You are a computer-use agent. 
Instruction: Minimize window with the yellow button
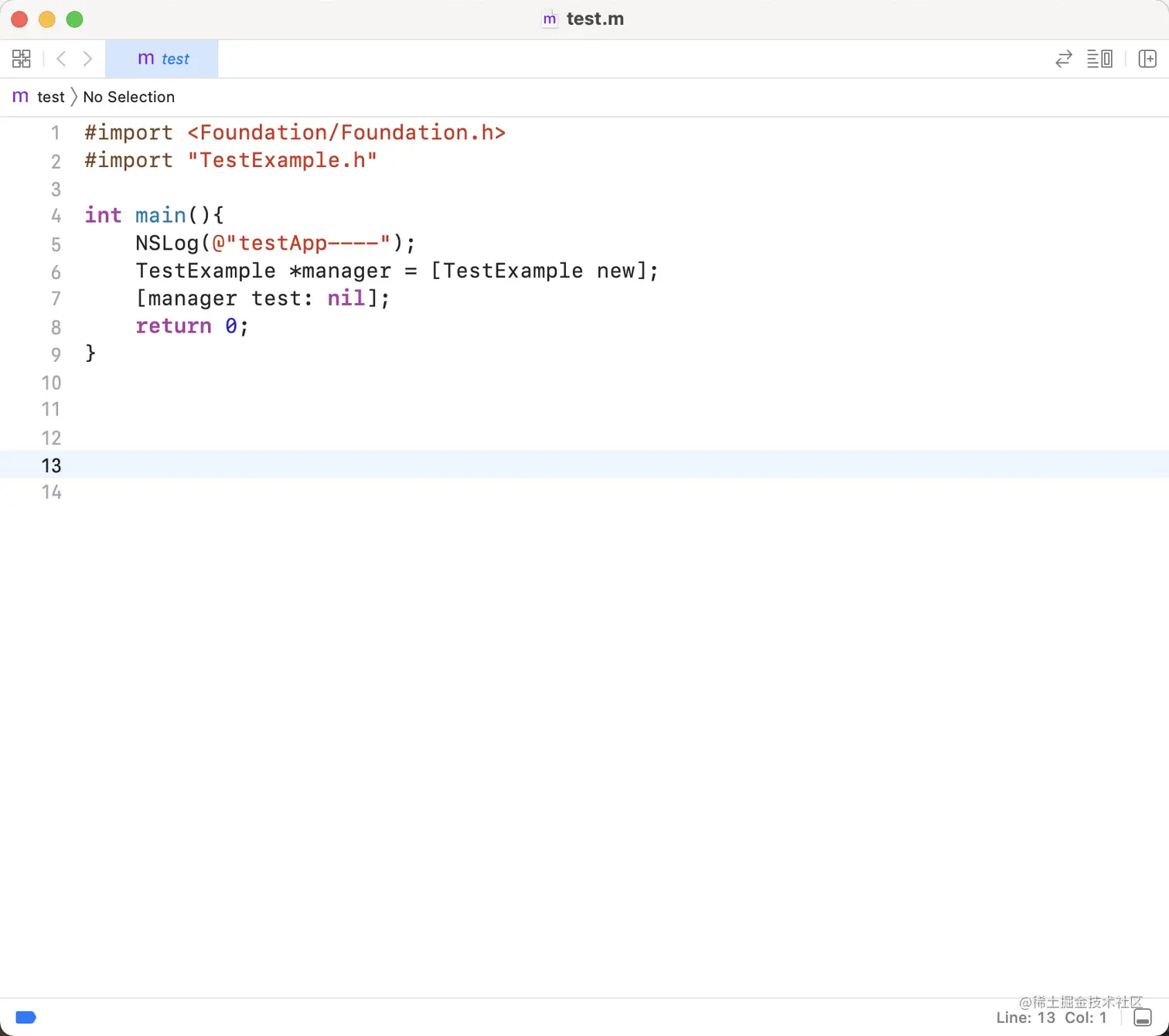point(47,19)
